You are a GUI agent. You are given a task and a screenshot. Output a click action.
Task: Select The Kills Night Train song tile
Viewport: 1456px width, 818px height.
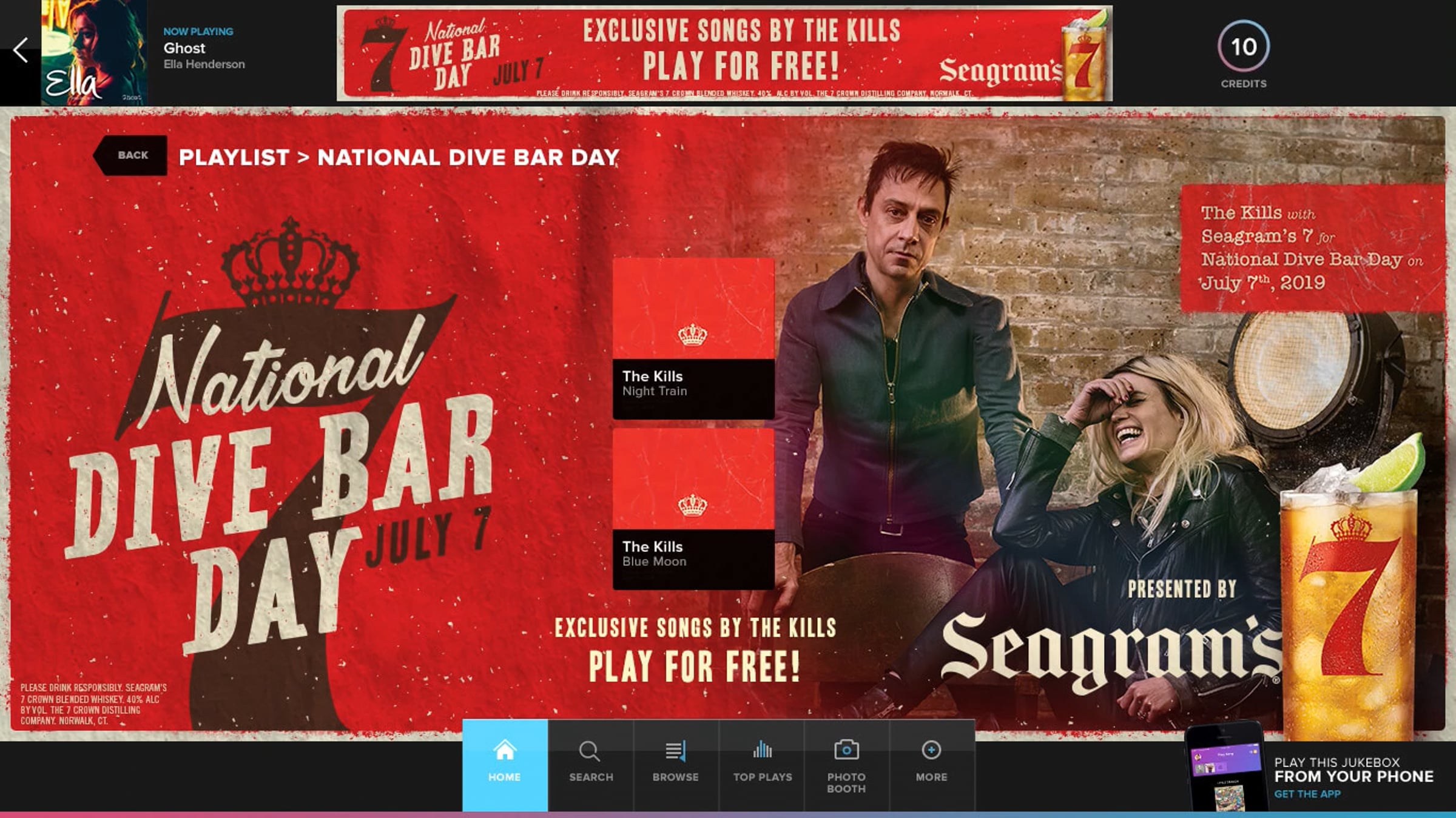(693, 338)
